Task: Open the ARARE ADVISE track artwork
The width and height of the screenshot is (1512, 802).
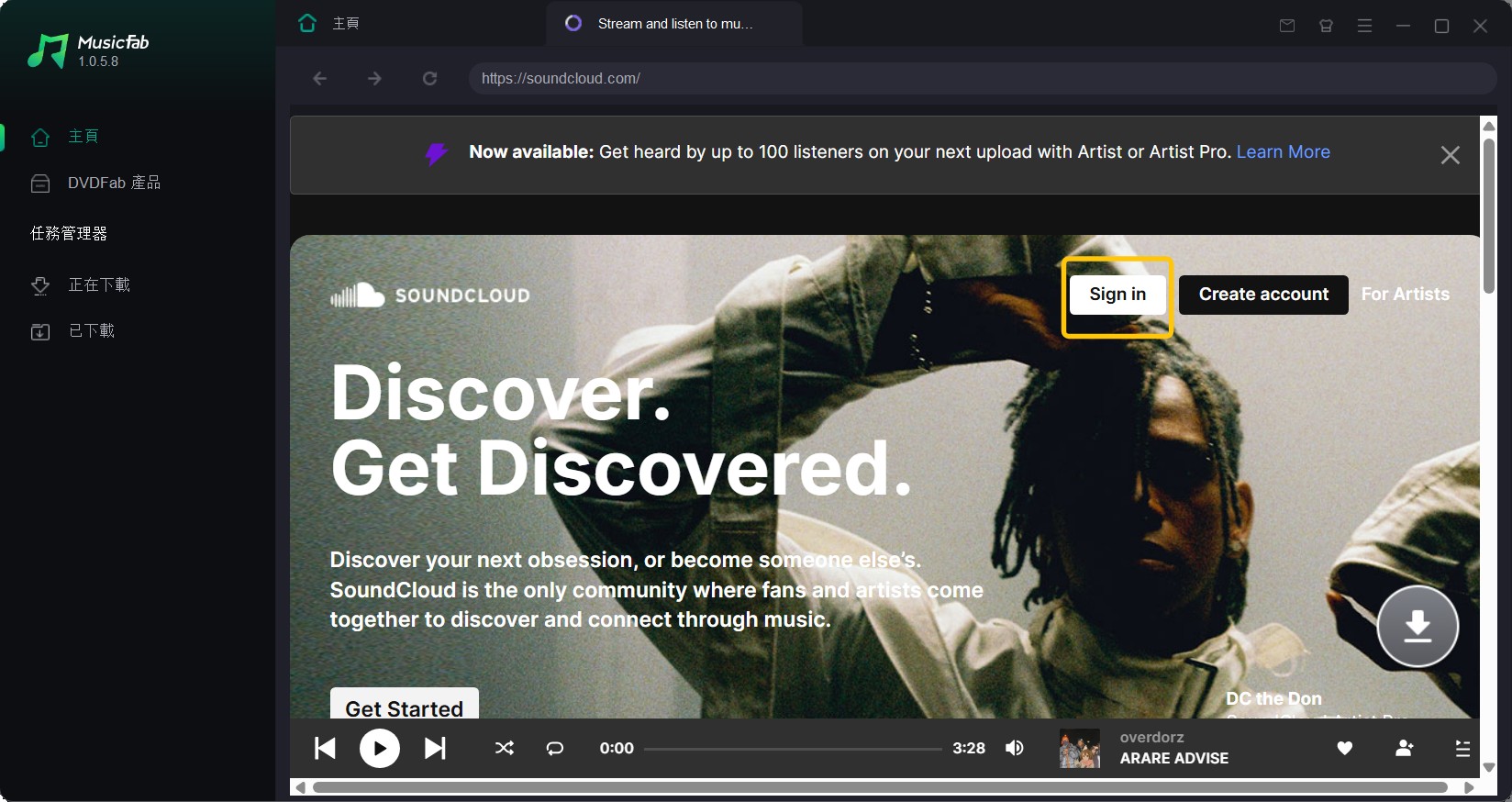Action: [1080, 749]
